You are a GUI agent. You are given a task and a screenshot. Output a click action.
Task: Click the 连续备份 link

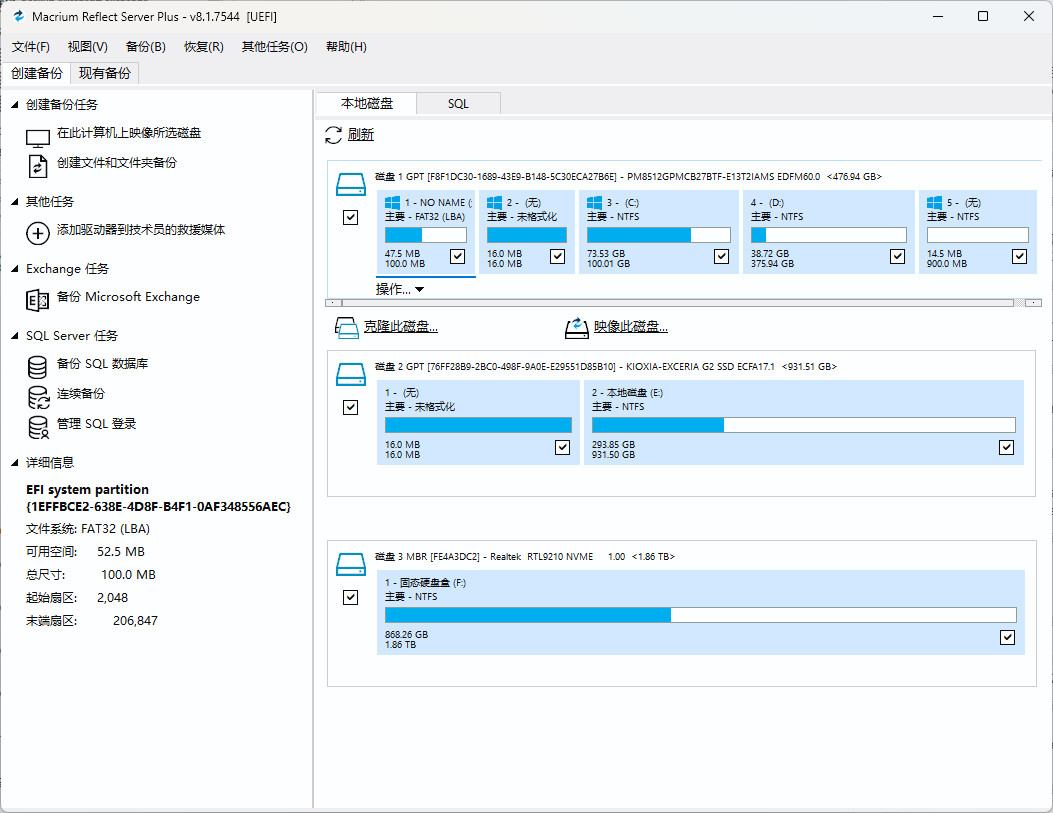coord(81,393)
